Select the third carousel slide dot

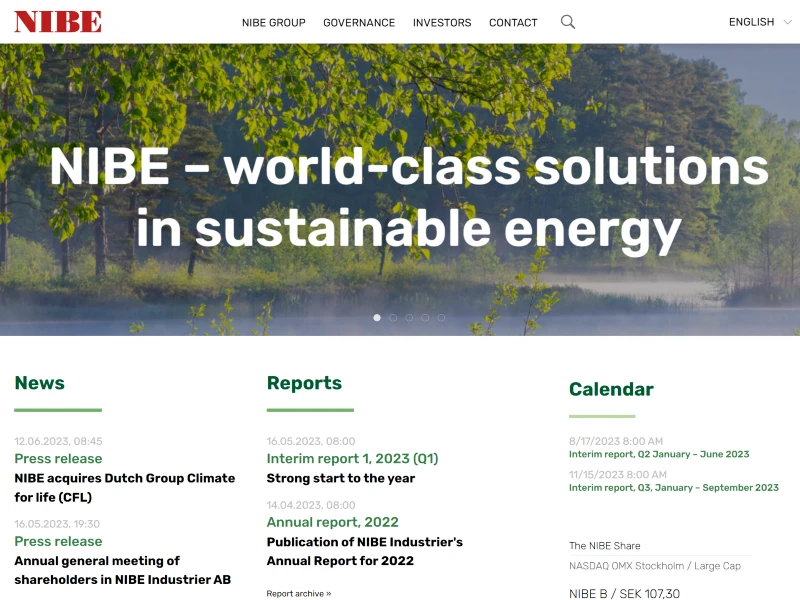[409, 317]
